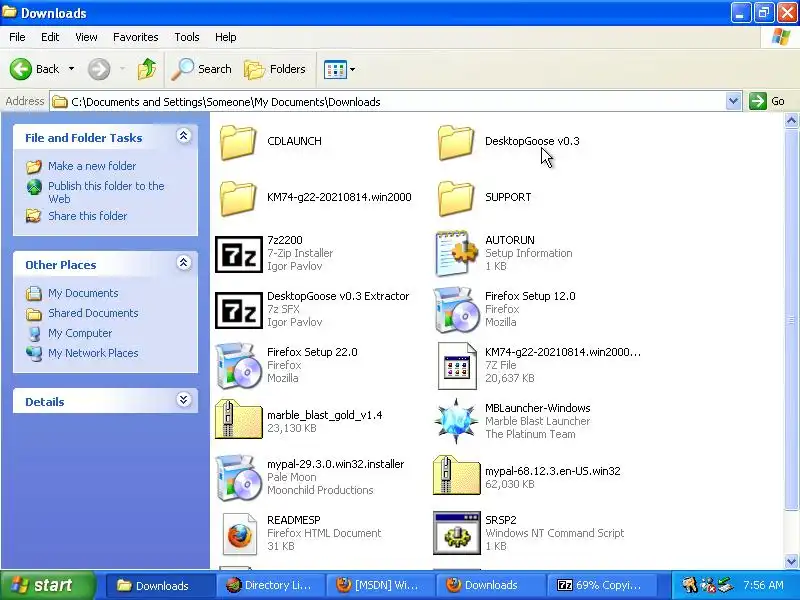The image size is (800, 600).
Task: Click the text label MBLauncher-Windows
Action: (538, 408)
